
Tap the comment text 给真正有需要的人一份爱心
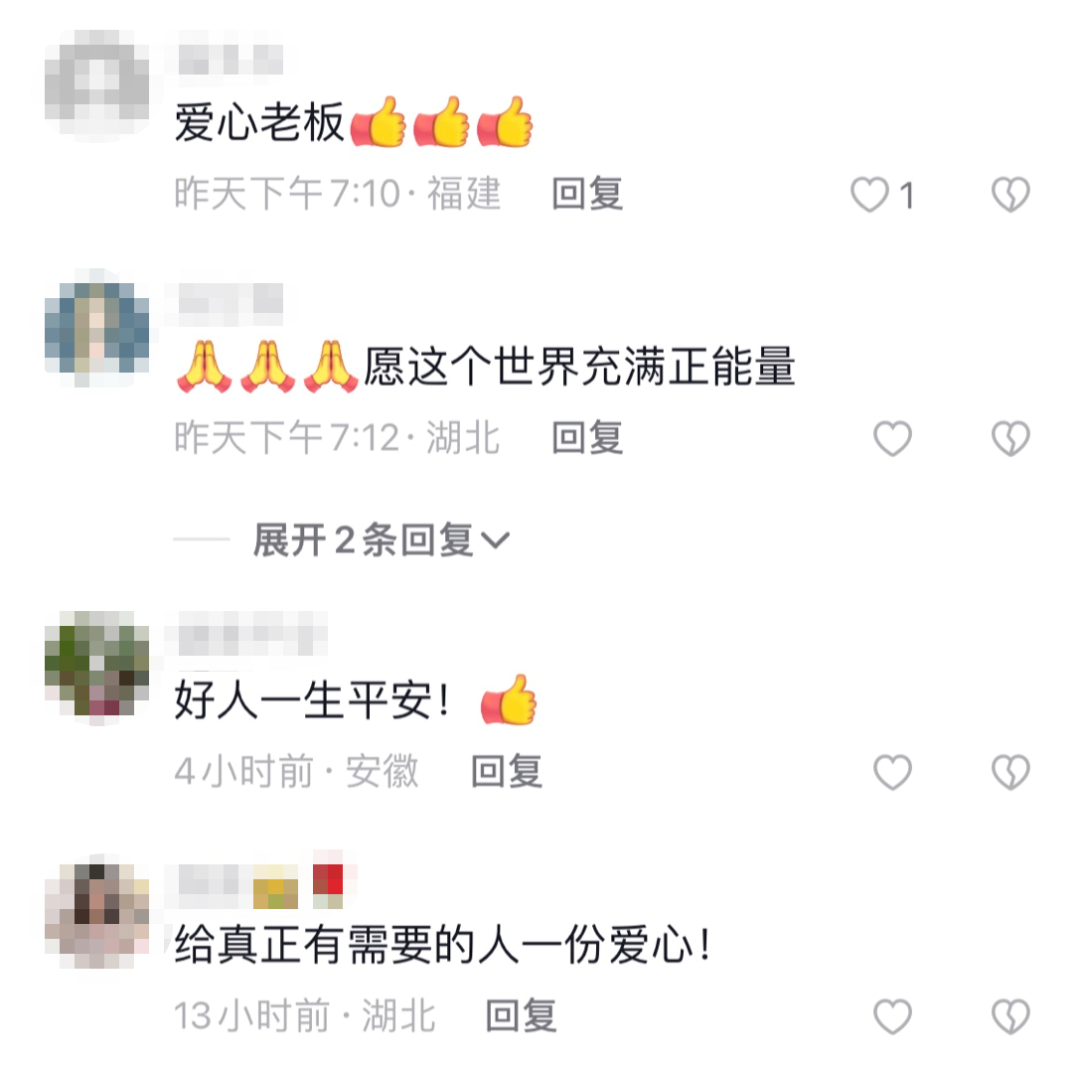click(442, 944)
